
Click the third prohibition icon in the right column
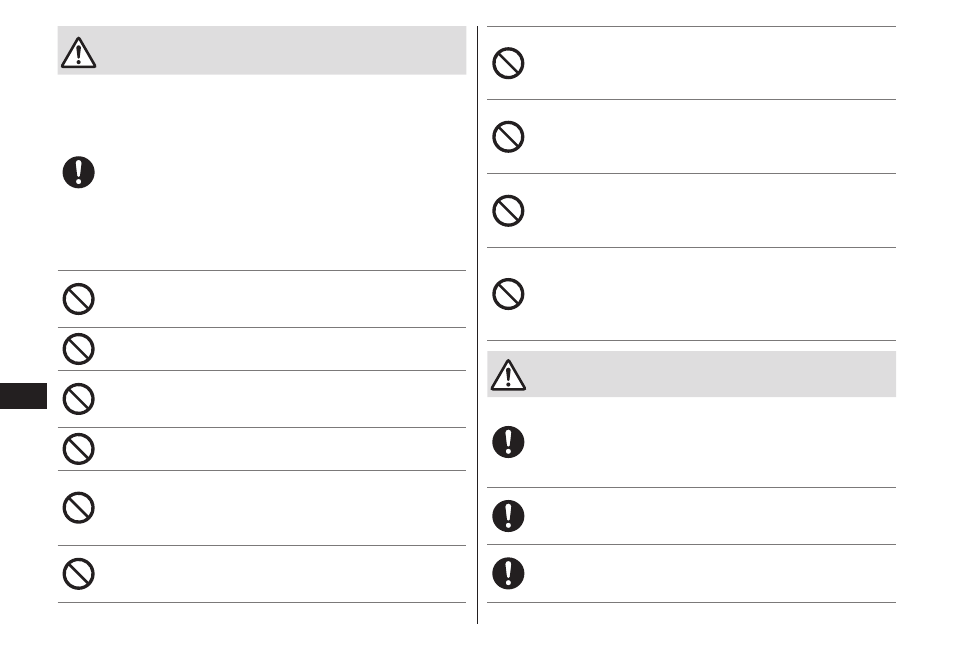tap(508, 210)
